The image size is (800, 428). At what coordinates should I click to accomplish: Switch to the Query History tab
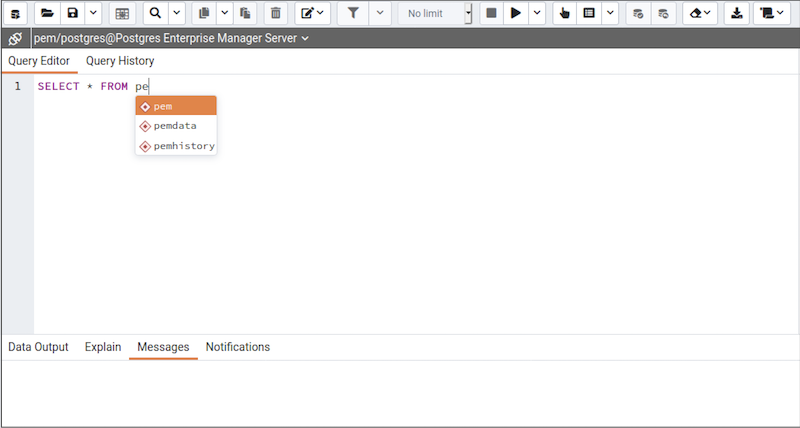120,61
